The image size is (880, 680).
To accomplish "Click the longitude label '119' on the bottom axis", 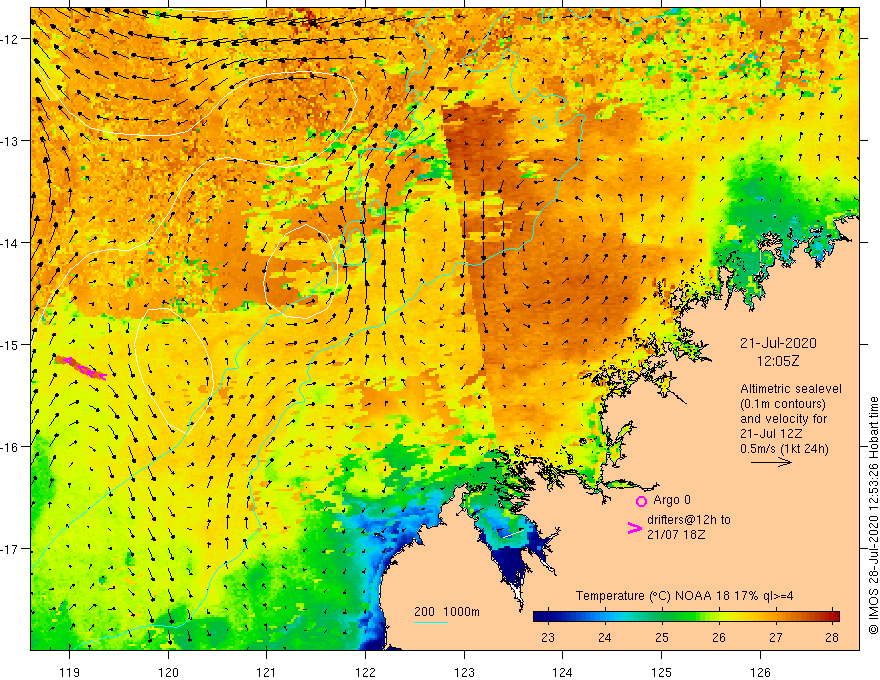I will click(x=70, y=673).
